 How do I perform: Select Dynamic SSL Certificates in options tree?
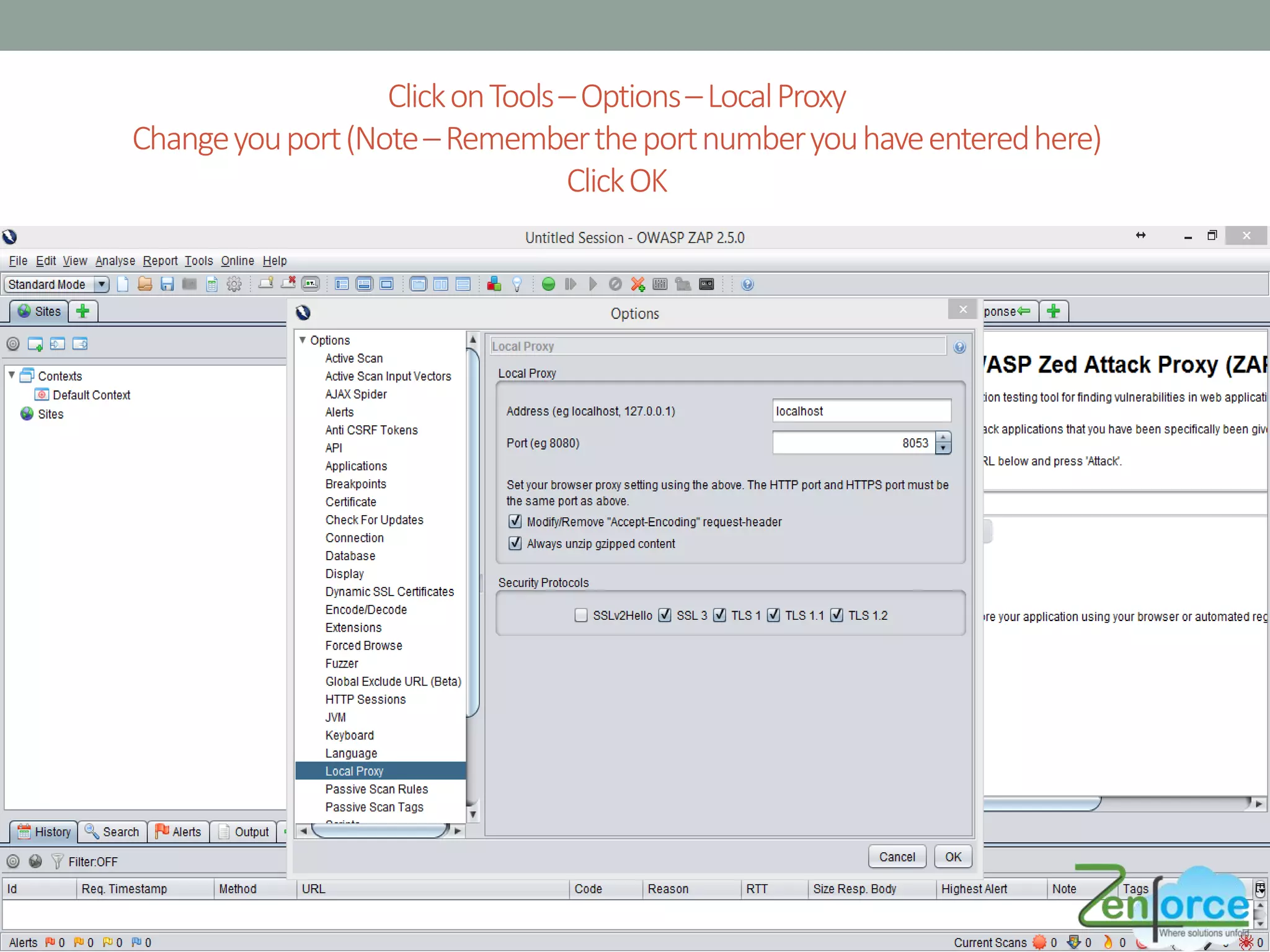(389, 591)
